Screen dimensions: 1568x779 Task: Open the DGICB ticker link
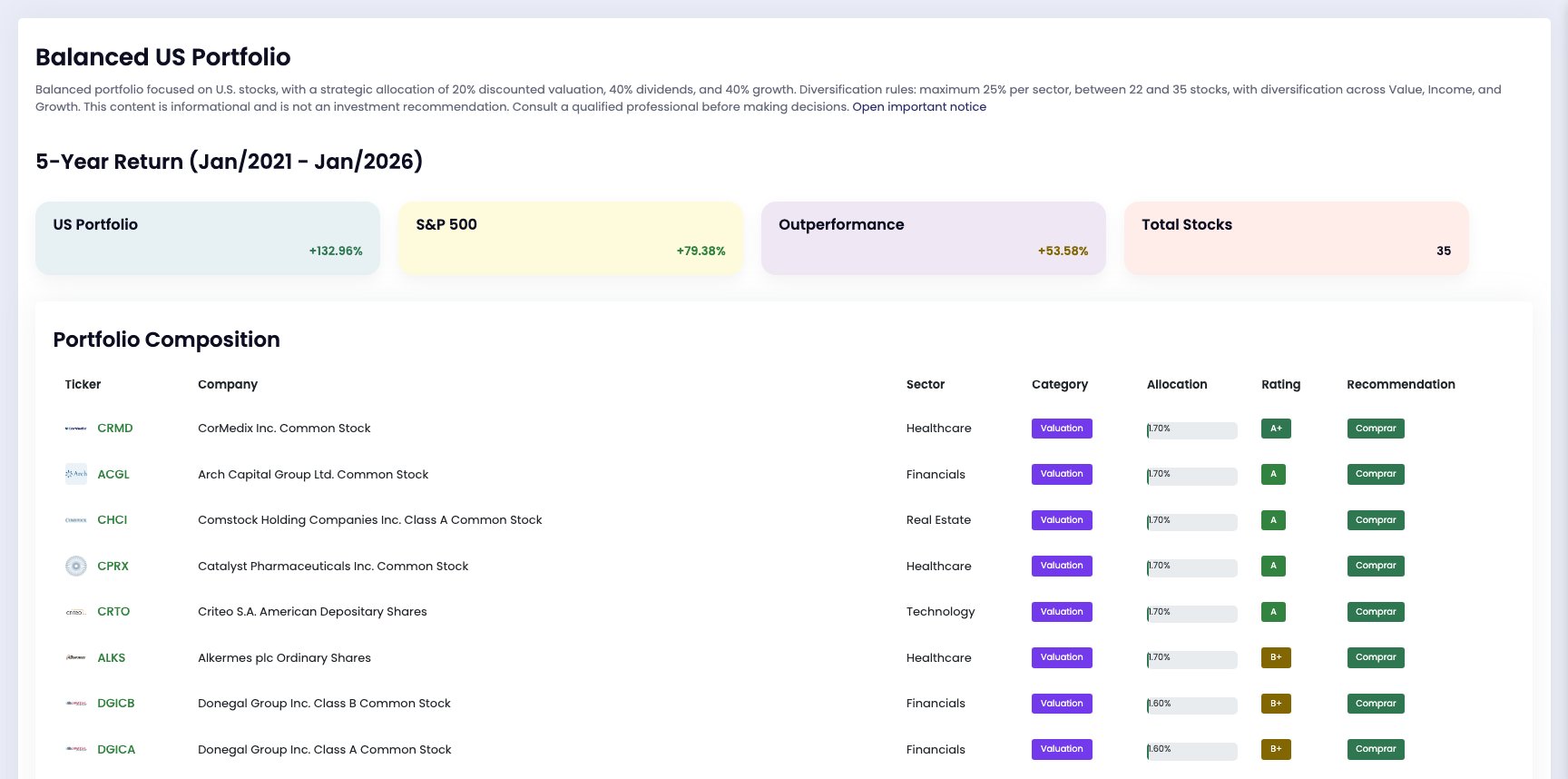click(x=116, y=704)
